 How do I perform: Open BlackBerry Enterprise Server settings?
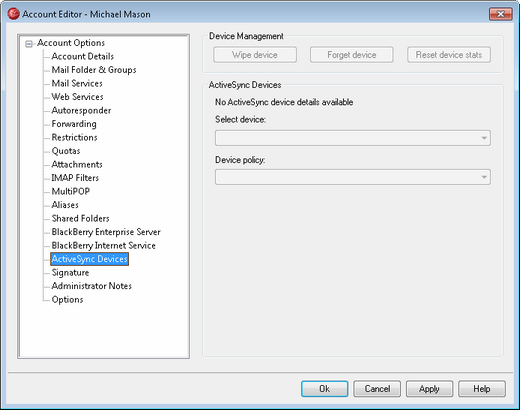(x=106, y=232)
